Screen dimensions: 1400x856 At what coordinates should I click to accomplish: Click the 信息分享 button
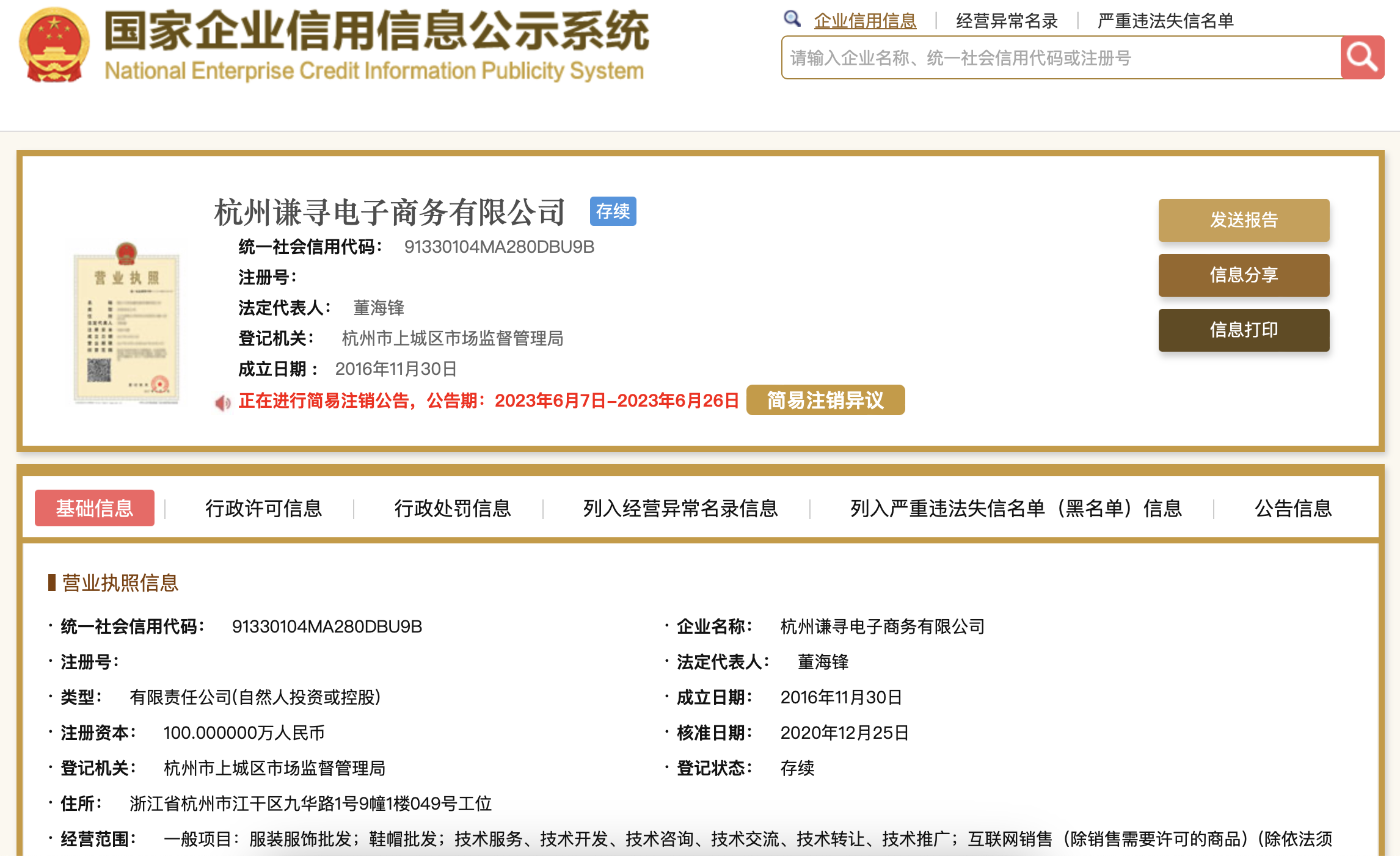pos(1243,275)
